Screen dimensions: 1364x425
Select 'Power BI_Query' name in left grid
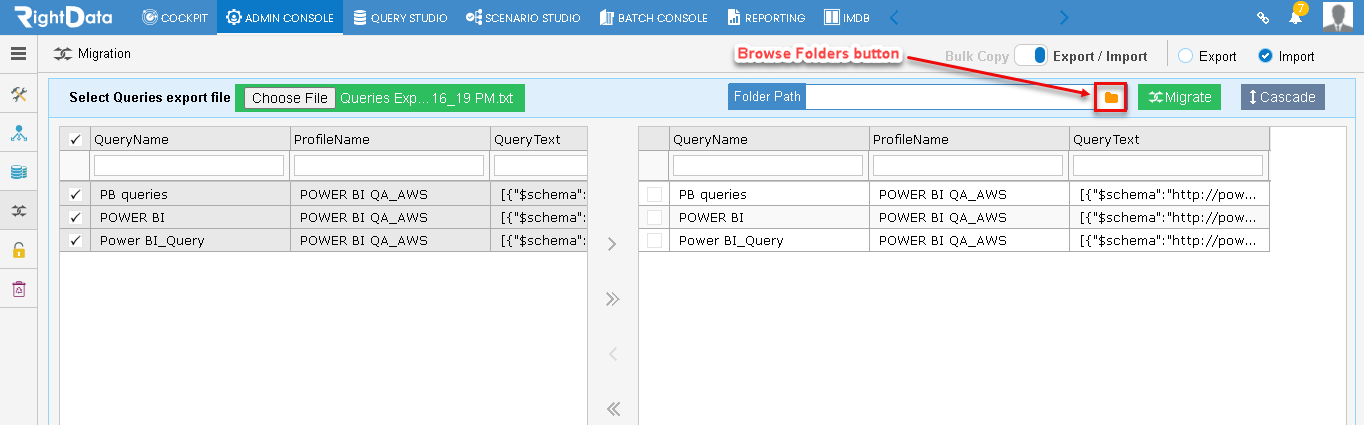pyautogui.click(x=152, y=240)
